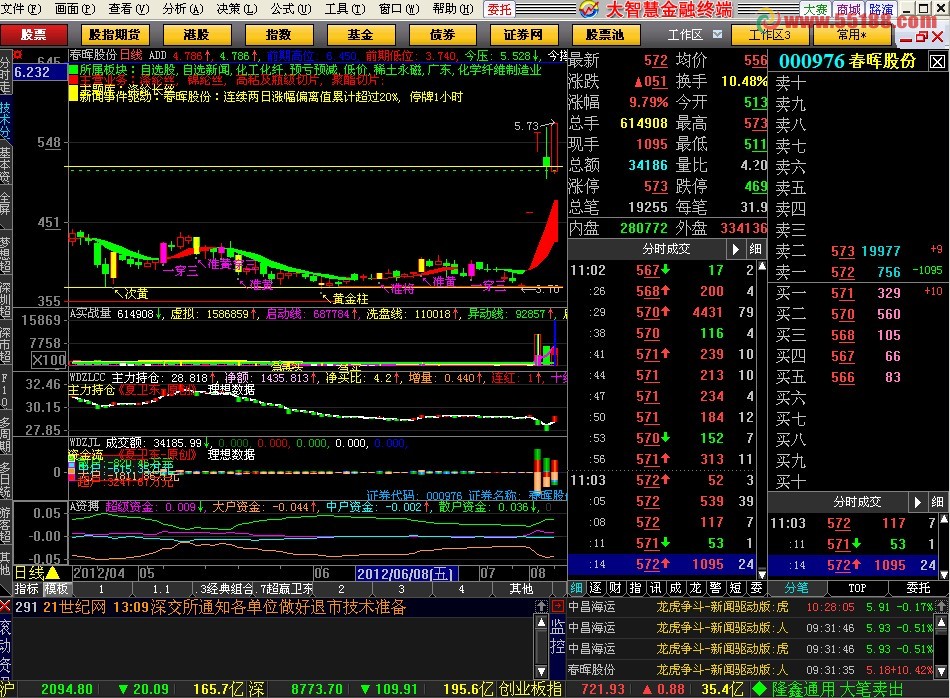Click the 大赛 button
This screenshot has width=950, height=698.
pyautogui.click(x=815, y=9)
